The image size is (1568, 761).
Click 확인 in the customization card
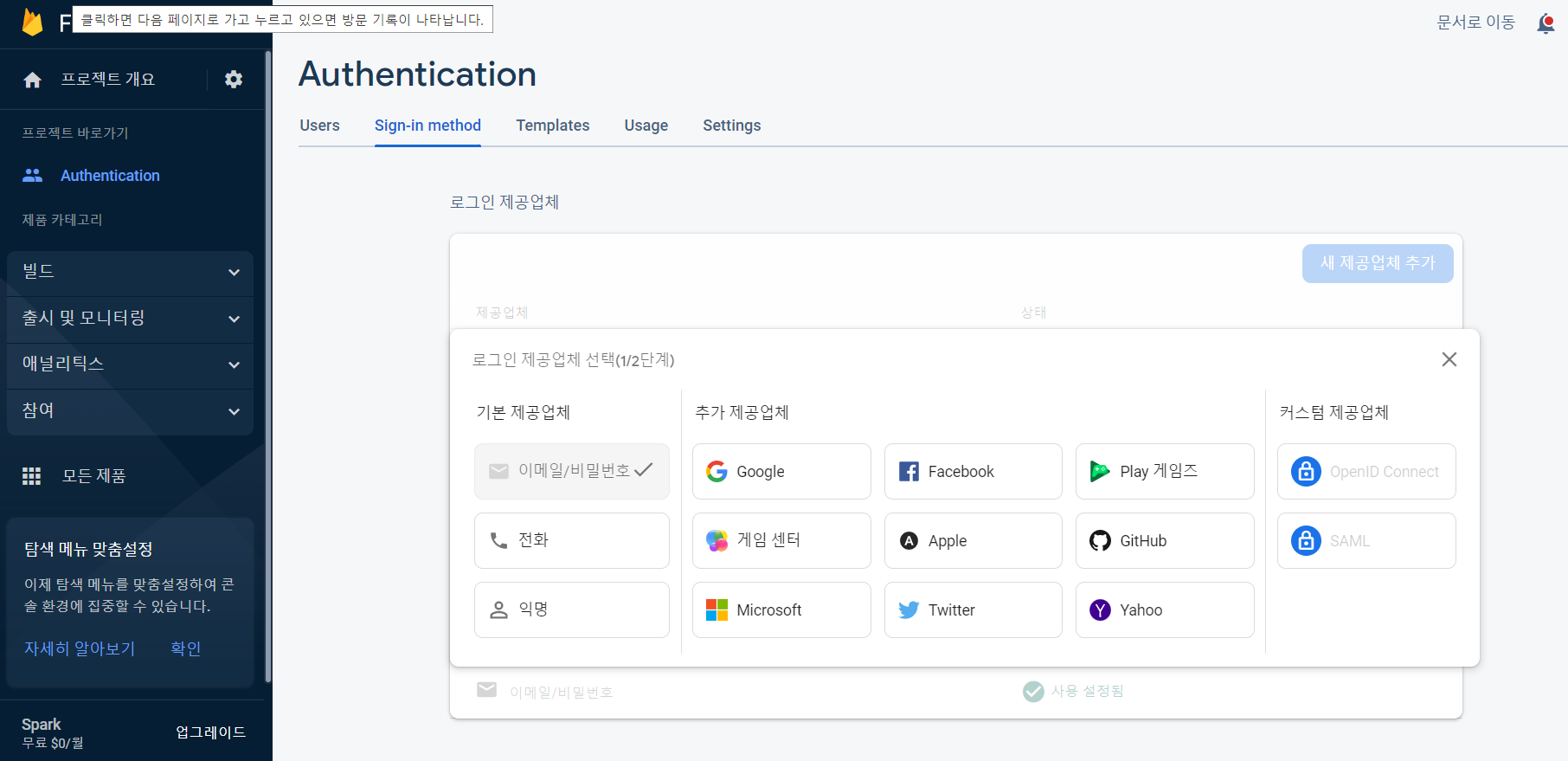pos(186,648)
